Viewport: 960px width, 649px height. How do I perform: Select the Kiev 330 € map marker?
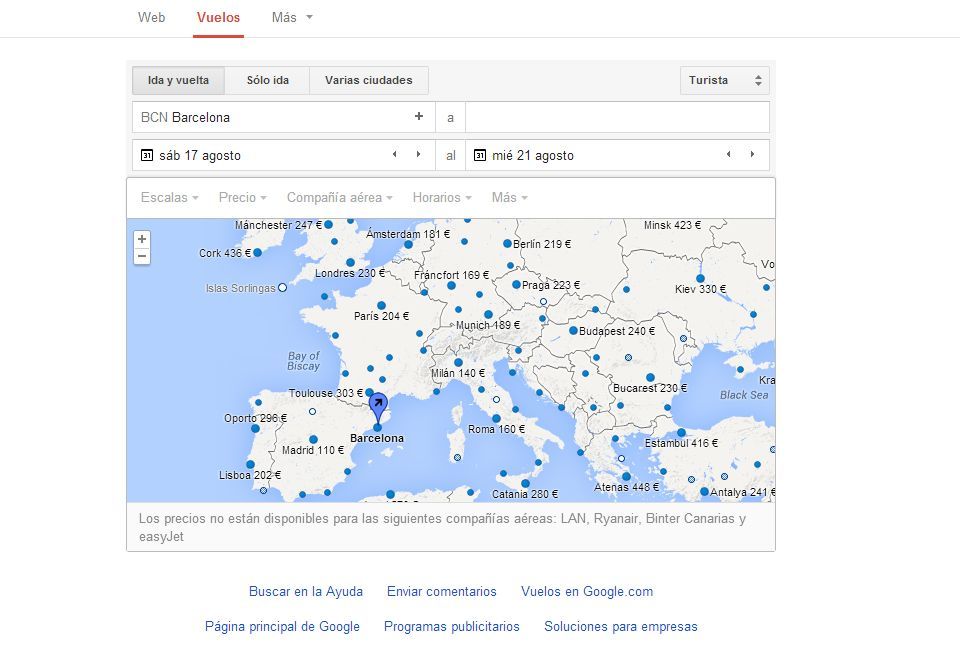pyautogui.click(x=700, y=279)
